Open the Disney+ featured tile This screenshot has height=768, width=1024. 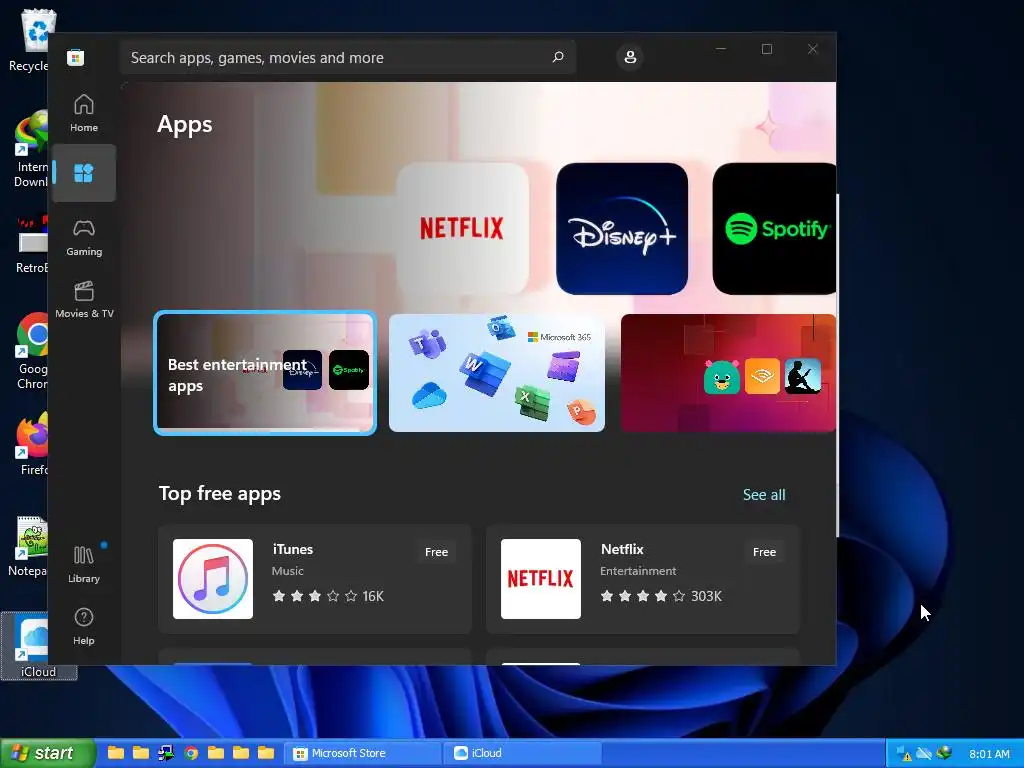click(622, 229)
